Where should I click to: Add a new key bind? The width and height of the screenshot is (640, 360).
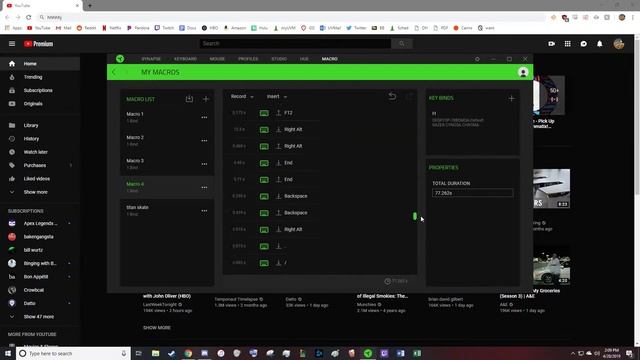coord(511,98)
